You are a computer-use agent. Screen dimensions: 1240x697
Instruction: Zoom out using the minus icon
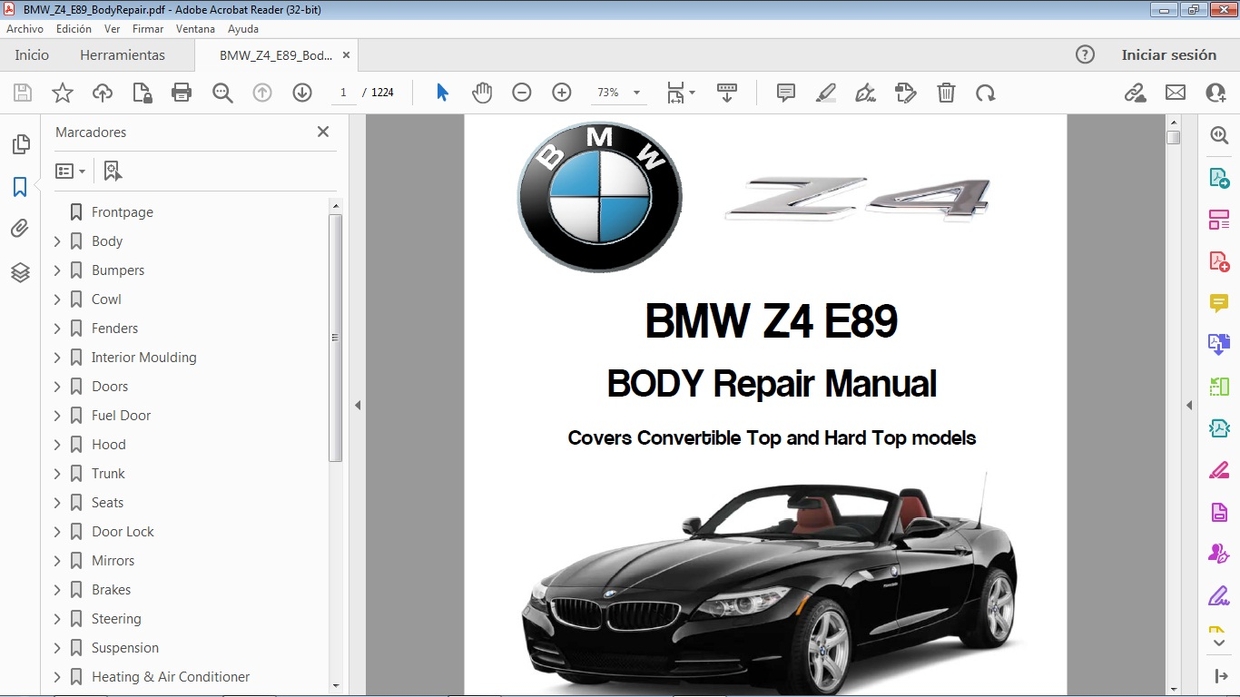[521, 92]
